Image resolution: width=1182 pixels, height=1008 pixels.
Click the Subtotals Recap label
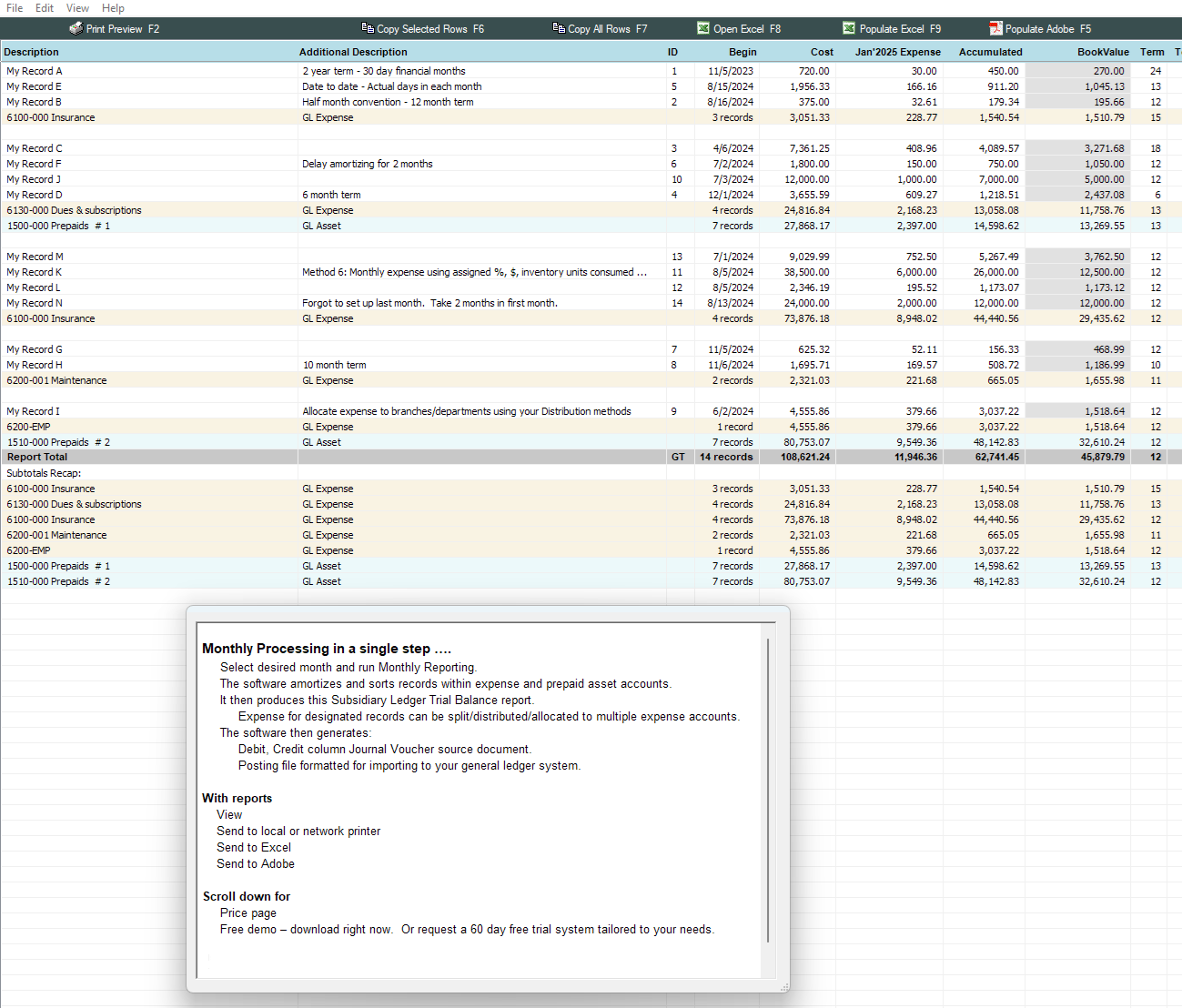coord(44,473)
